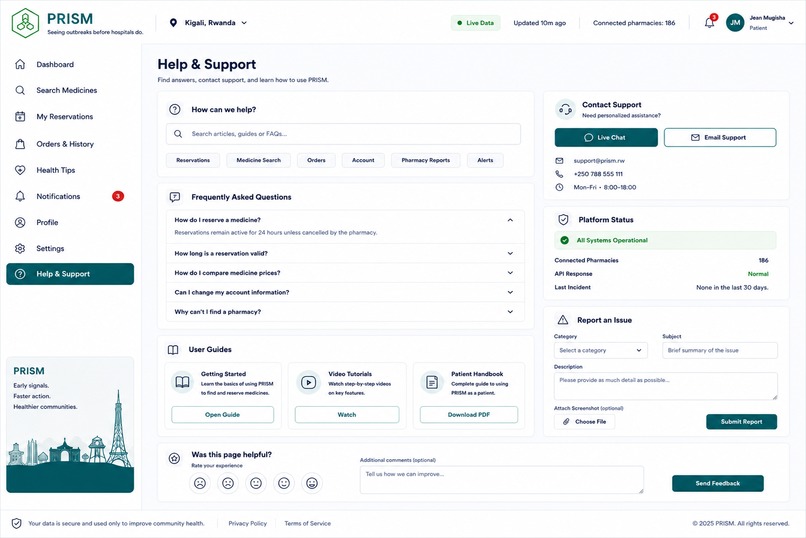Click Download PDF button
Screen dimensions: 806x538
click(x=469, y=415)
